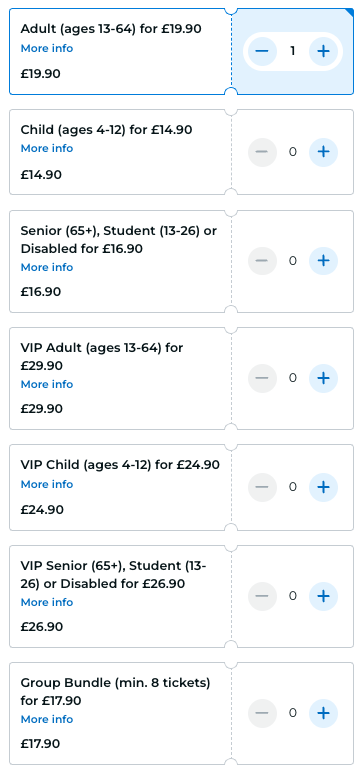Add one Child (ages 4-12) ticket
This screenshot has height=776, width=364.
pos(323,152)
